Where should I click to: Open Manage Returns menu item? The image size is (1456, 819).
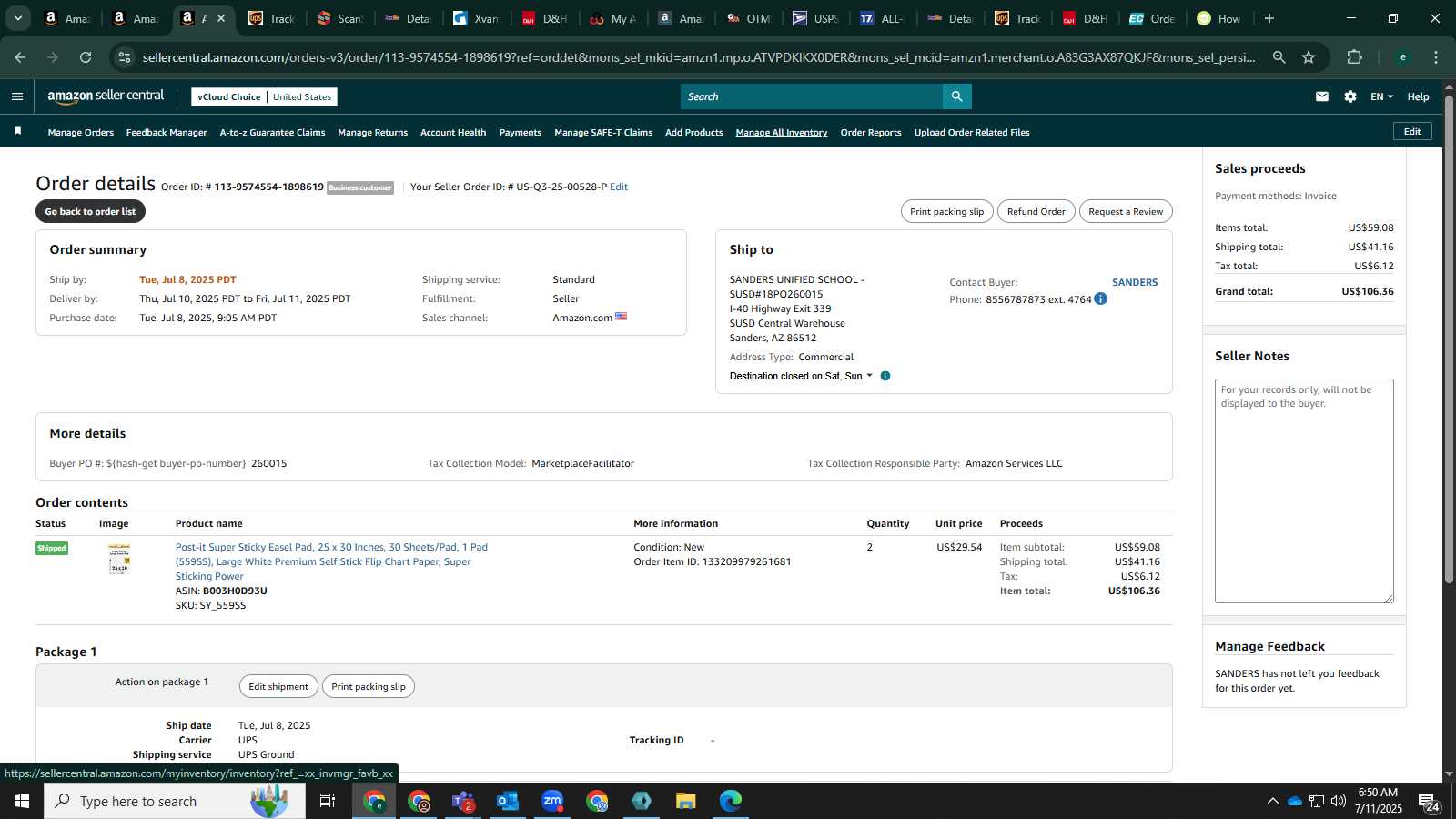coord(372,133)
